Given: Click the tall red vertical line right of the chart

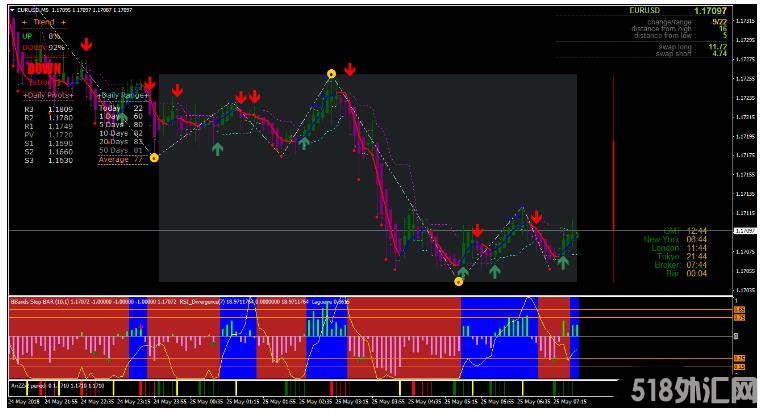Looking at the screenshot, I should pyautogui.click(x=613, y=178).
